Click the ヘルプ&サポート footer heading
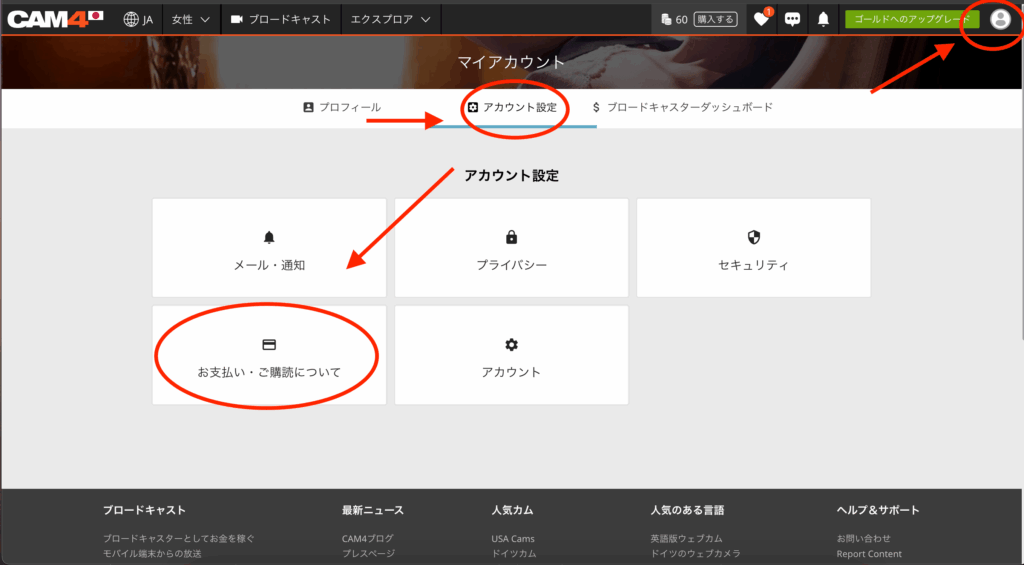 [878, 510]
